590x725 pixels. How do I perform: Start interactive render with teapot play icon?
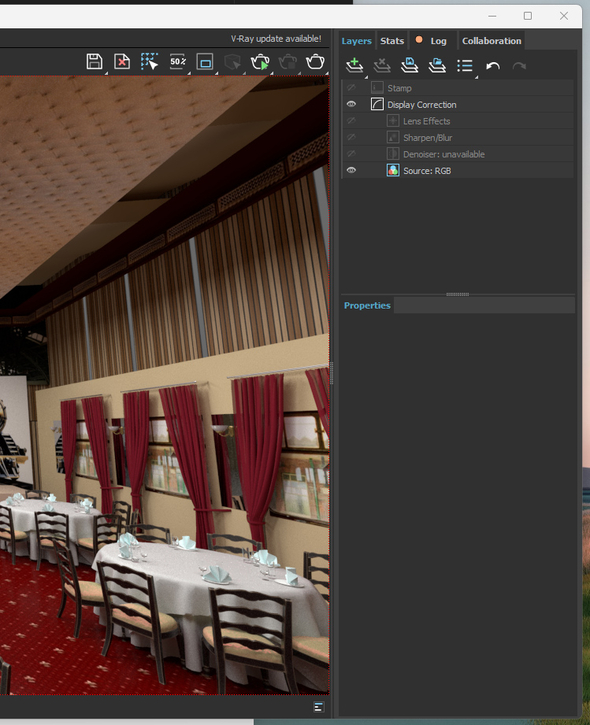pos(260,62)
